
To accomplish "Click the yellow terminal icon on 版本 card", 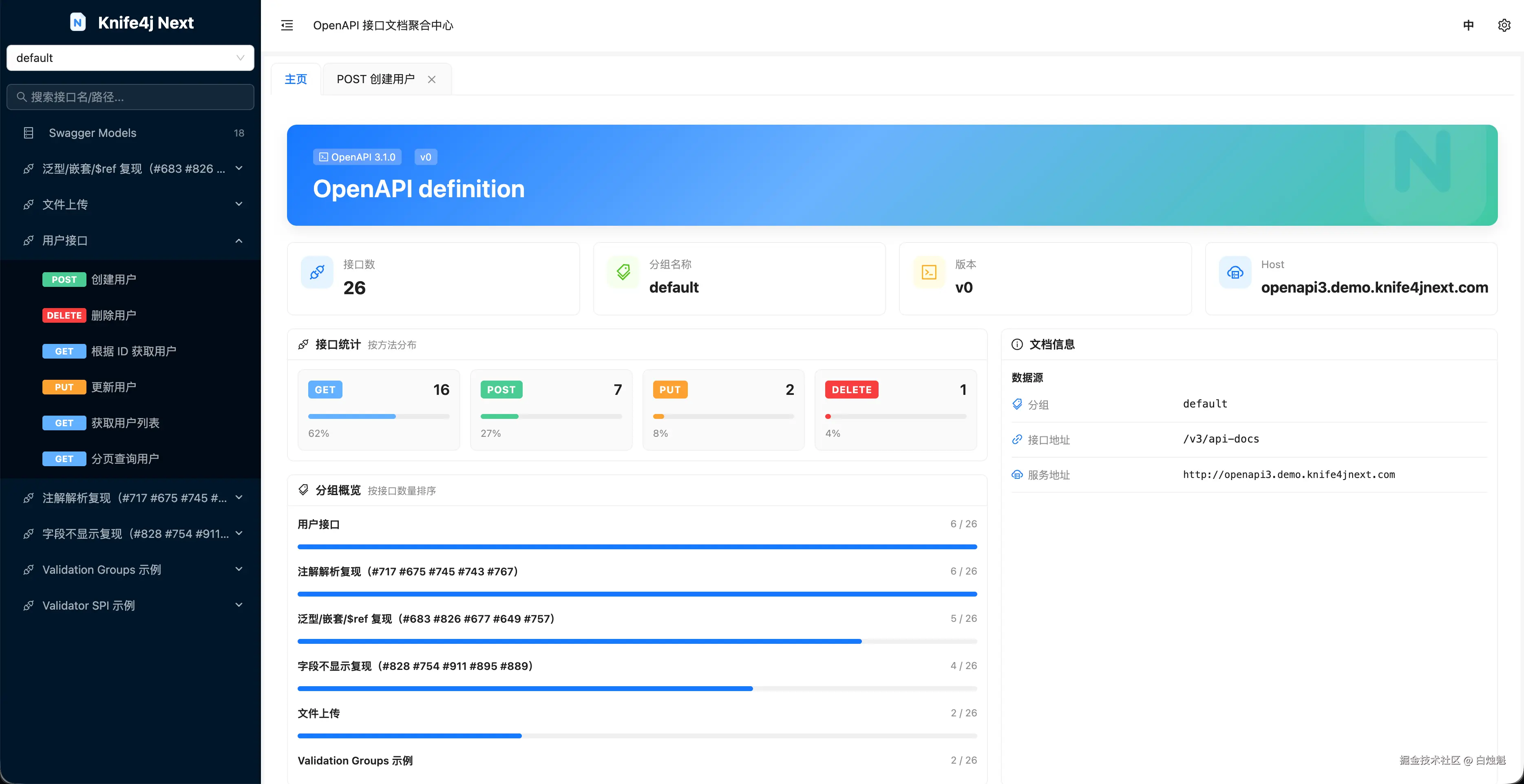I will [x=929, y=273].
